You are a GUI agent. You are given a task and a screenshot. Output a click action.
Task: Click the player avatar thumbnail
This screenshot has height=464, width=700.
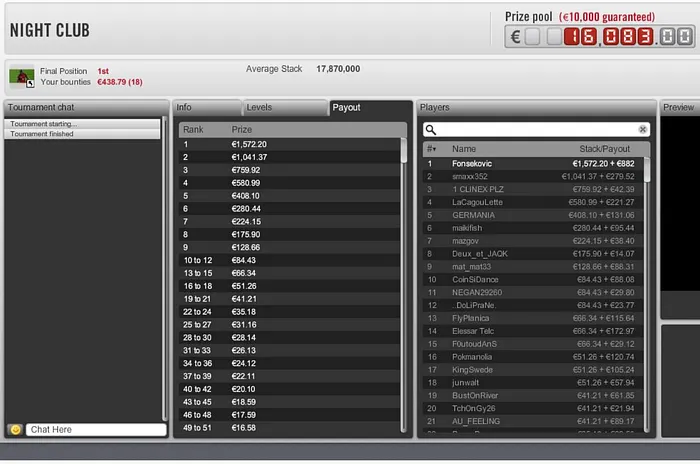point(20,76)
